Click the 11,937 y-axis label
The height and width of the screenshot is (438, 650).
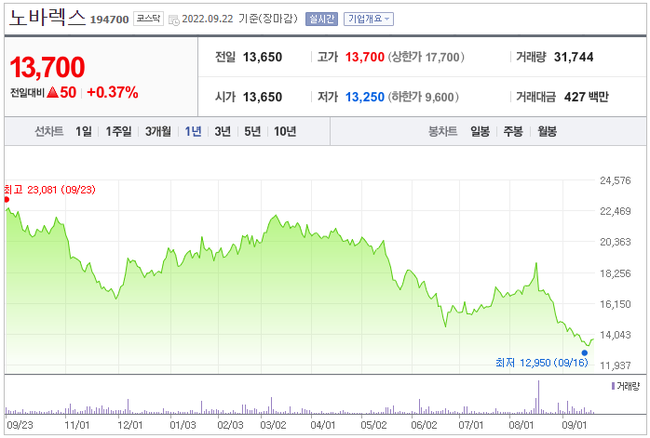tap(615, 365)
